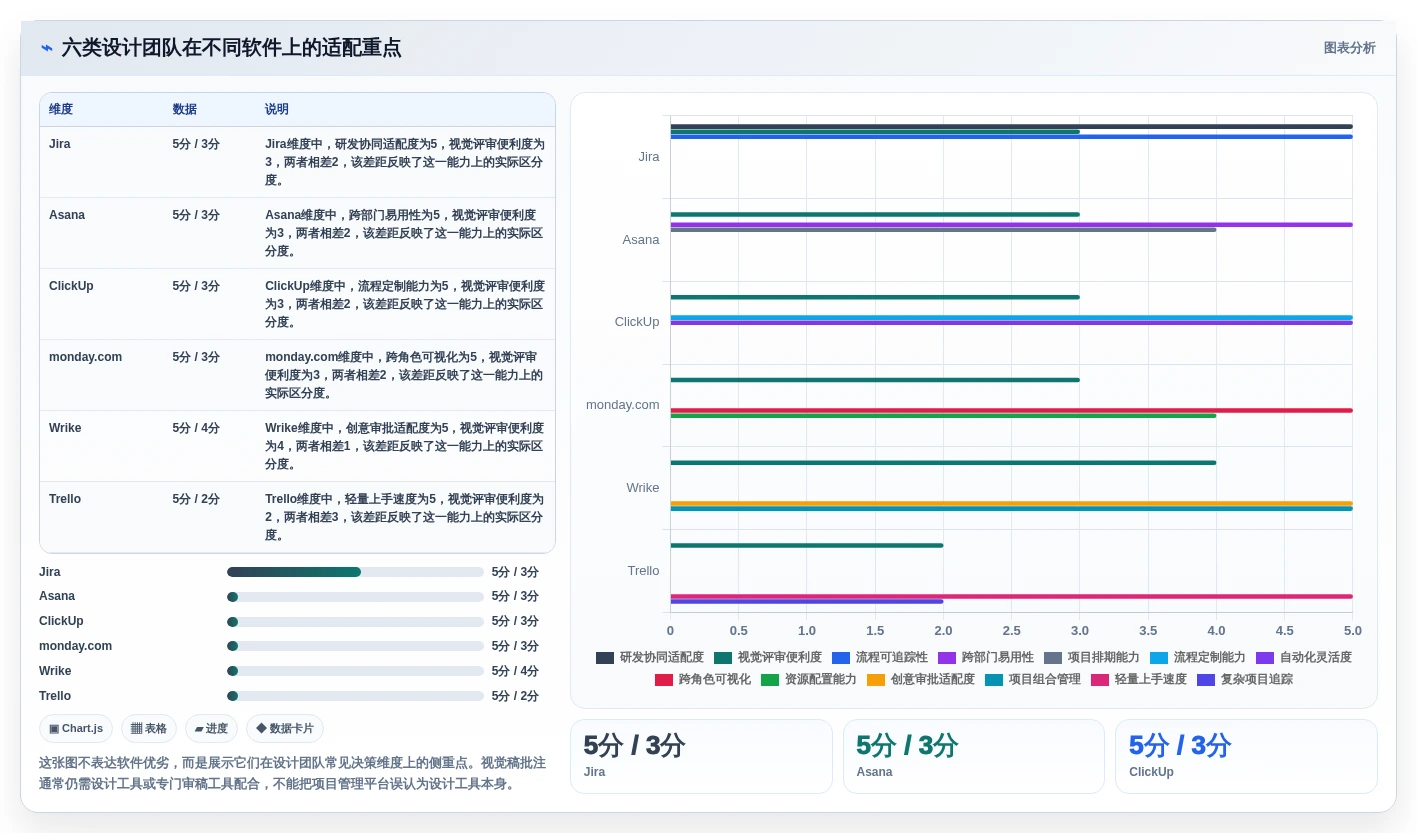The width and height of the screenshot is (1417, 833).
Task: Toggle 资源配置能力 legend entry
Action: pos(809,679)
